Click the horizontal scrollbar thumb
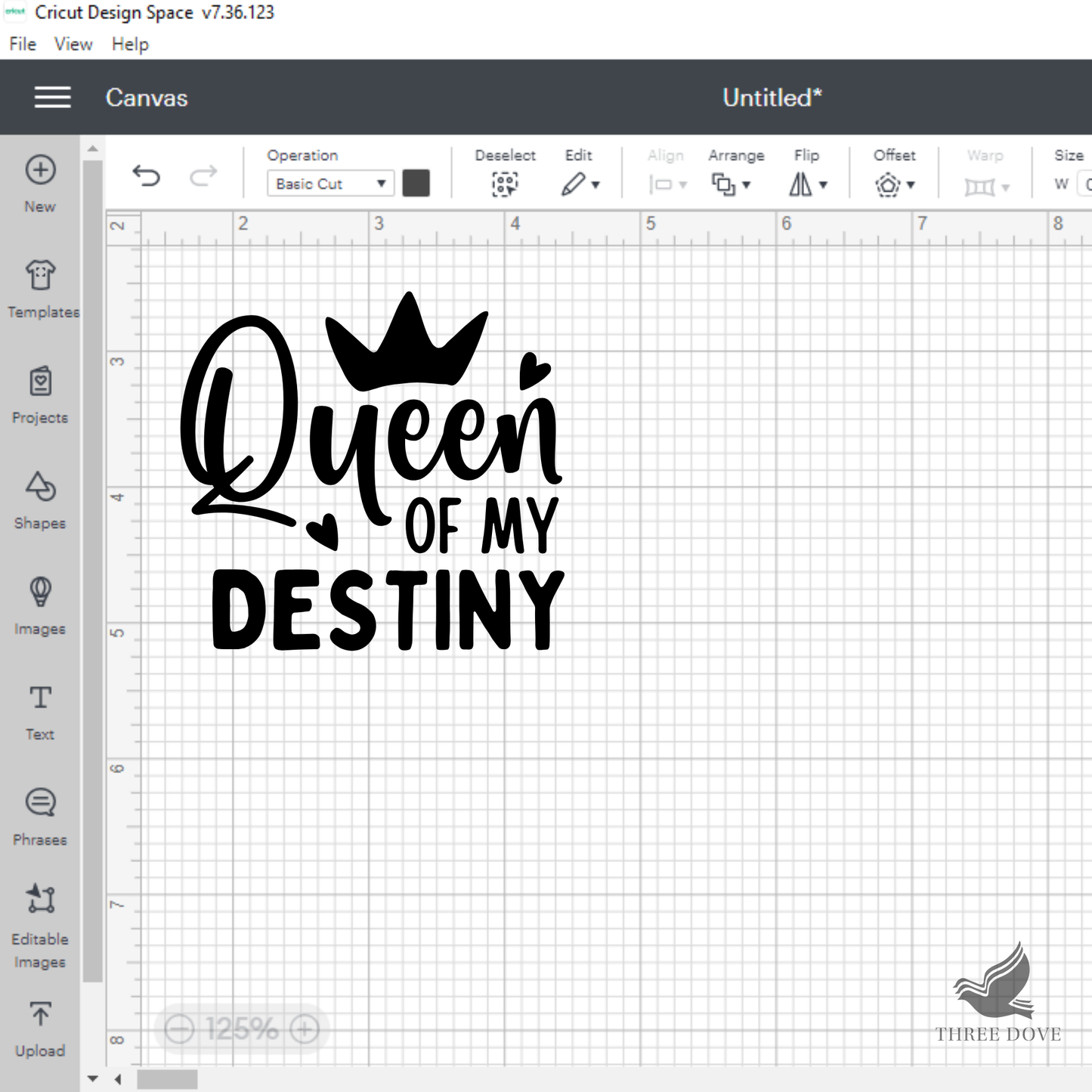This screenshot has width=1092, height=1092. point(167,1079)
